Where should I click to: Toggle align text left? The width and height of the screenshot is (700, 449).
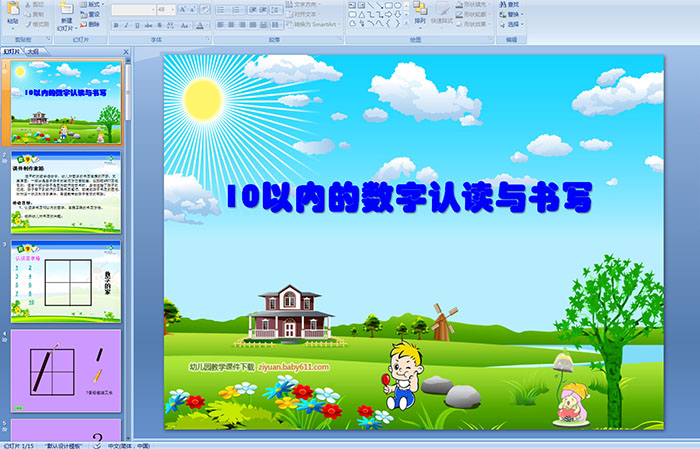coord(221,25)
